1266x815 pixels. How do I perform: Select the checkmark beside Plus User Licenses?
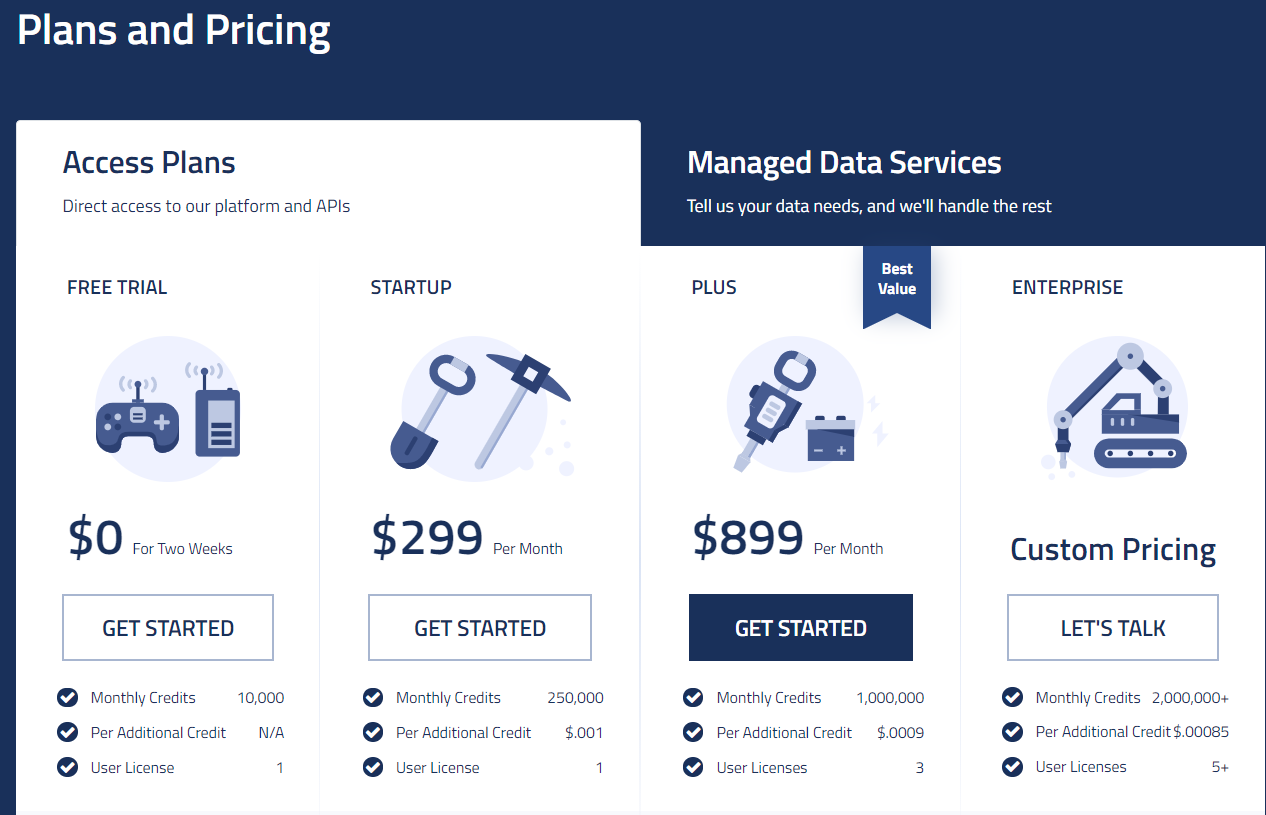pos(693,767)
